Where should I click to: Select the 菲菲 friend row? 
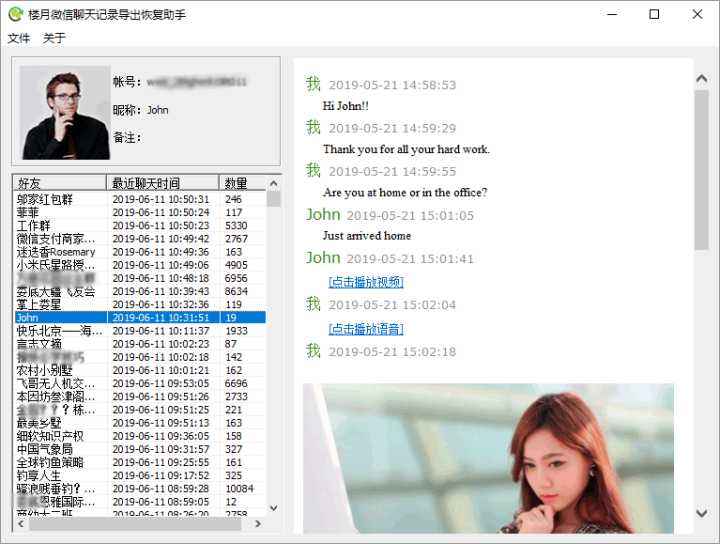[140, 213]
